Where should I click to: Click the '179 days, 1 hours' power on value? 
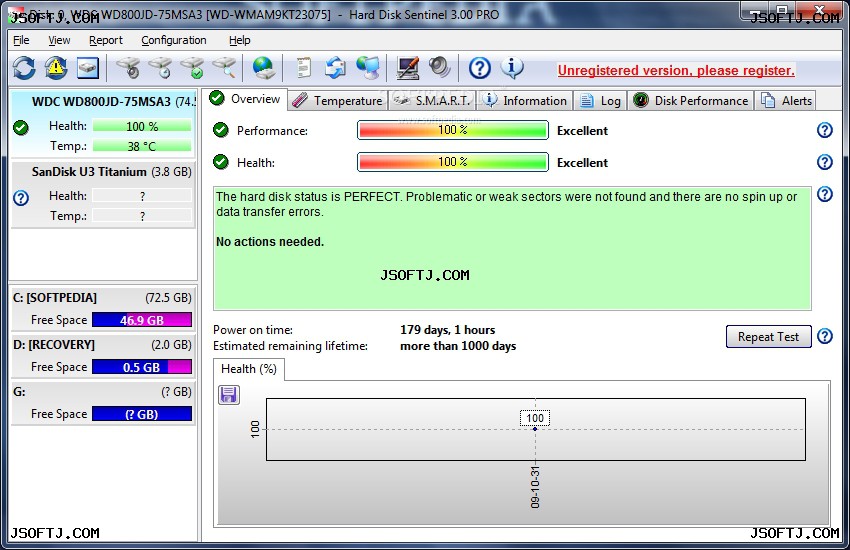click(447, 330)
